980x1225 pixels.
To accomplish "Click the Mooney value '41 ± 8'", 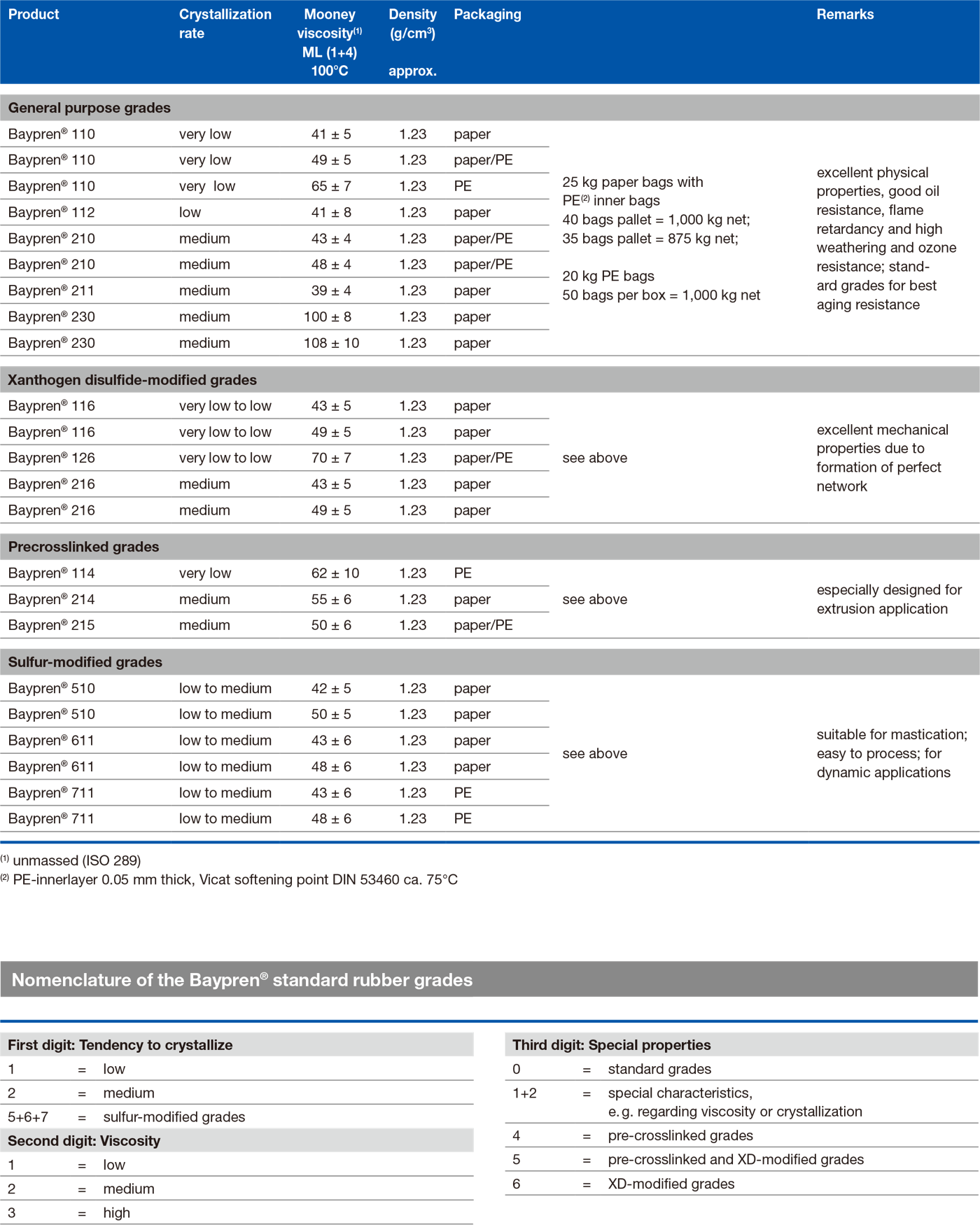I will [331, 212].
